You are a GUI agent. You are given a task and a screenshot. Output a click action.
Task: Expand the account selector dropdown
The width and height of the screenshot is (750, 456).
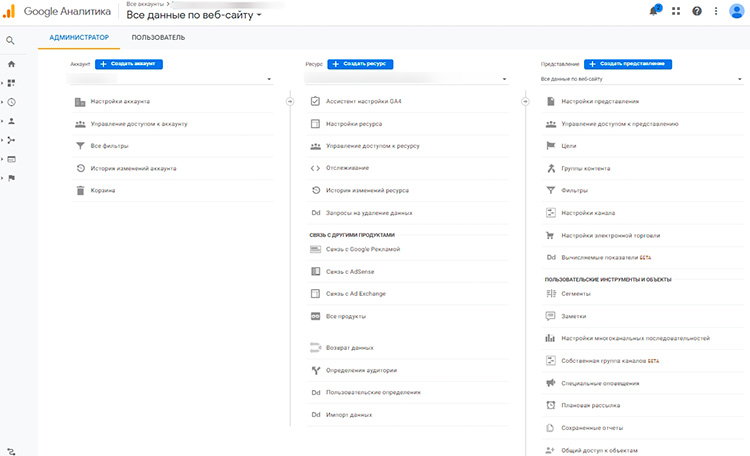[172, 78]
